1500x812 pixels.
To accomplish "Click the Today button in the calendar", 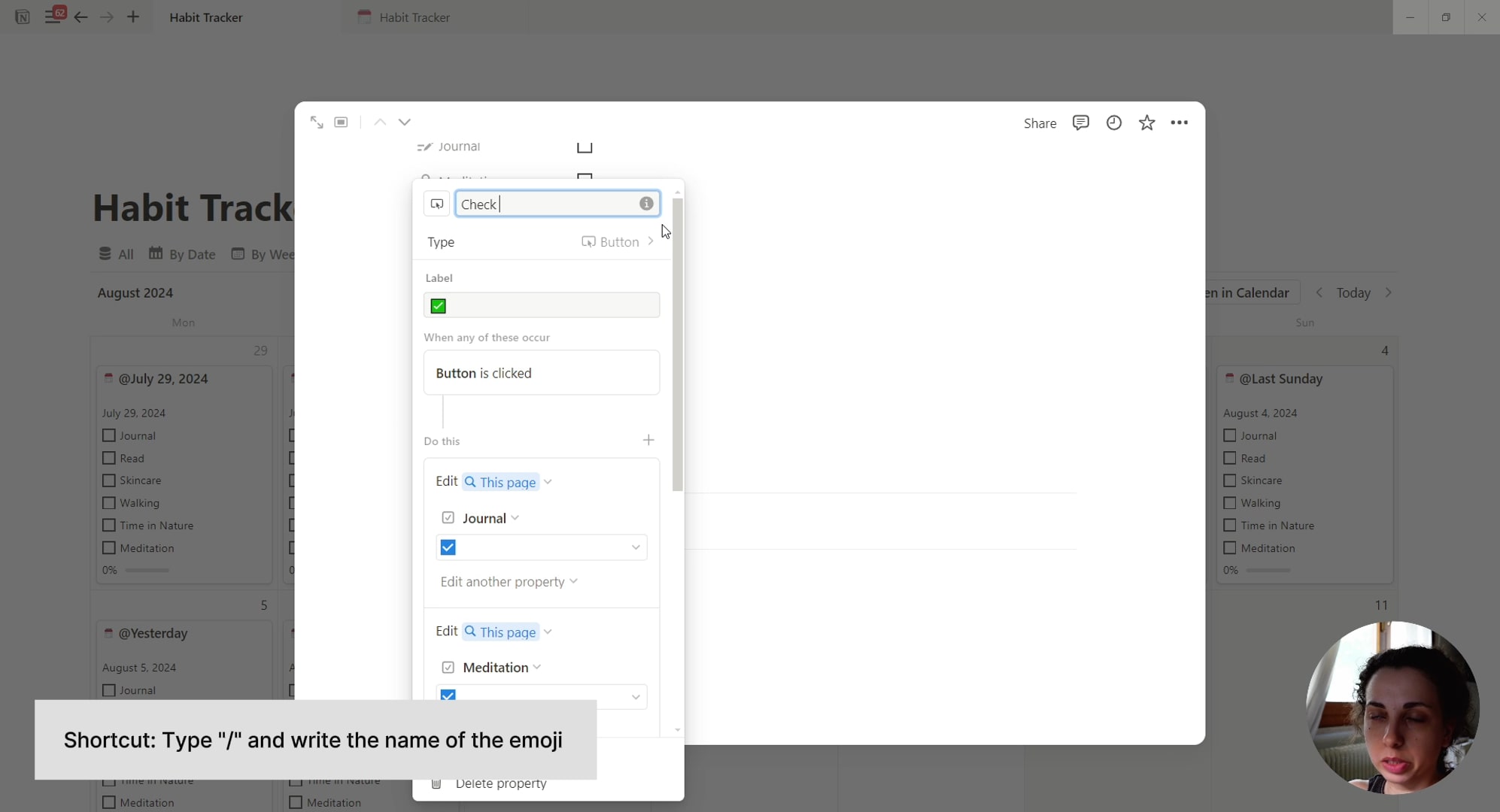I will pos(1353,292).
